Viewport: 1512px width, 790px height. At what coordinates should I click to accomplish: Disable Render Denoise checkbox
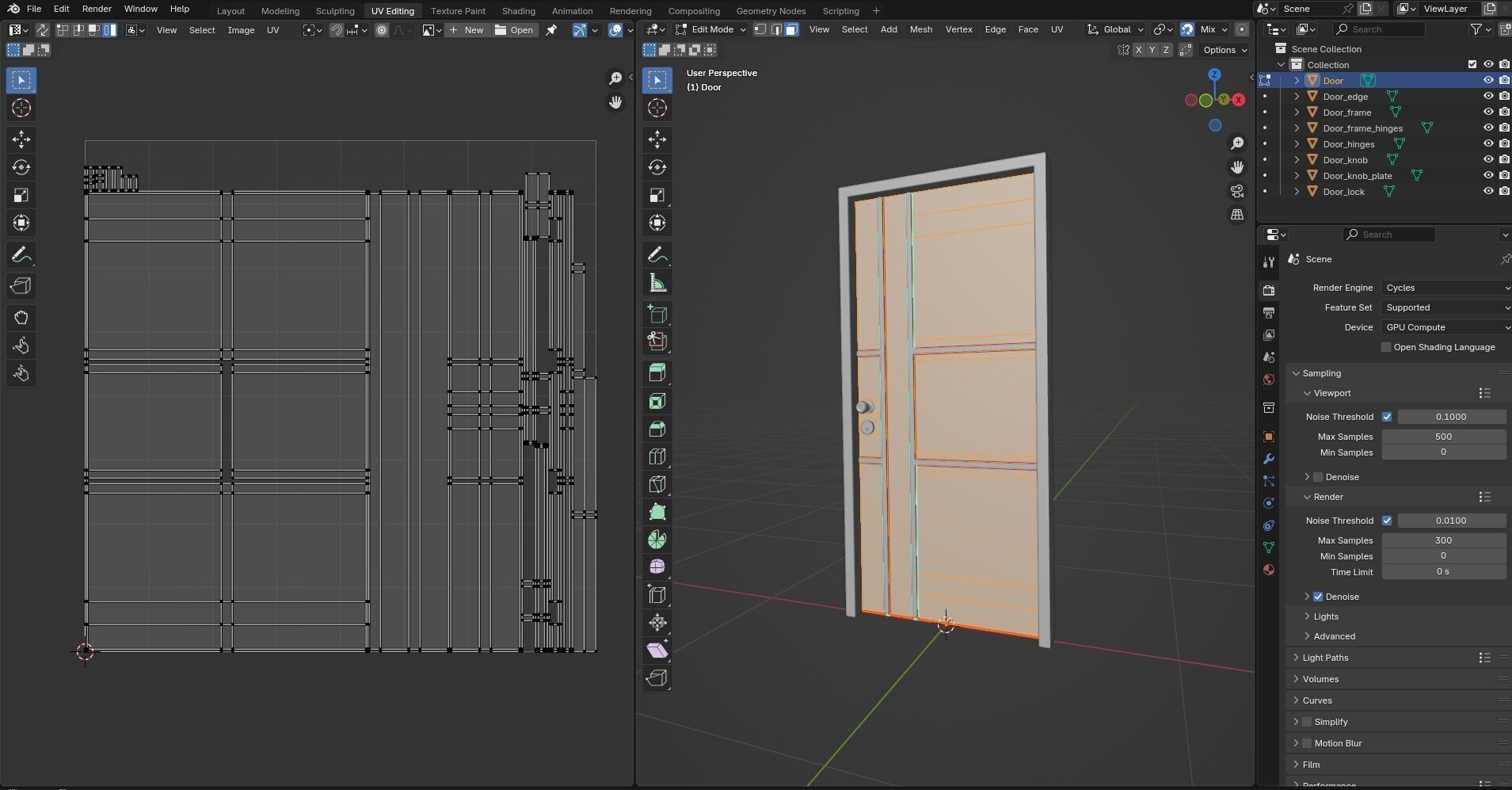[x=1318, y=597]
